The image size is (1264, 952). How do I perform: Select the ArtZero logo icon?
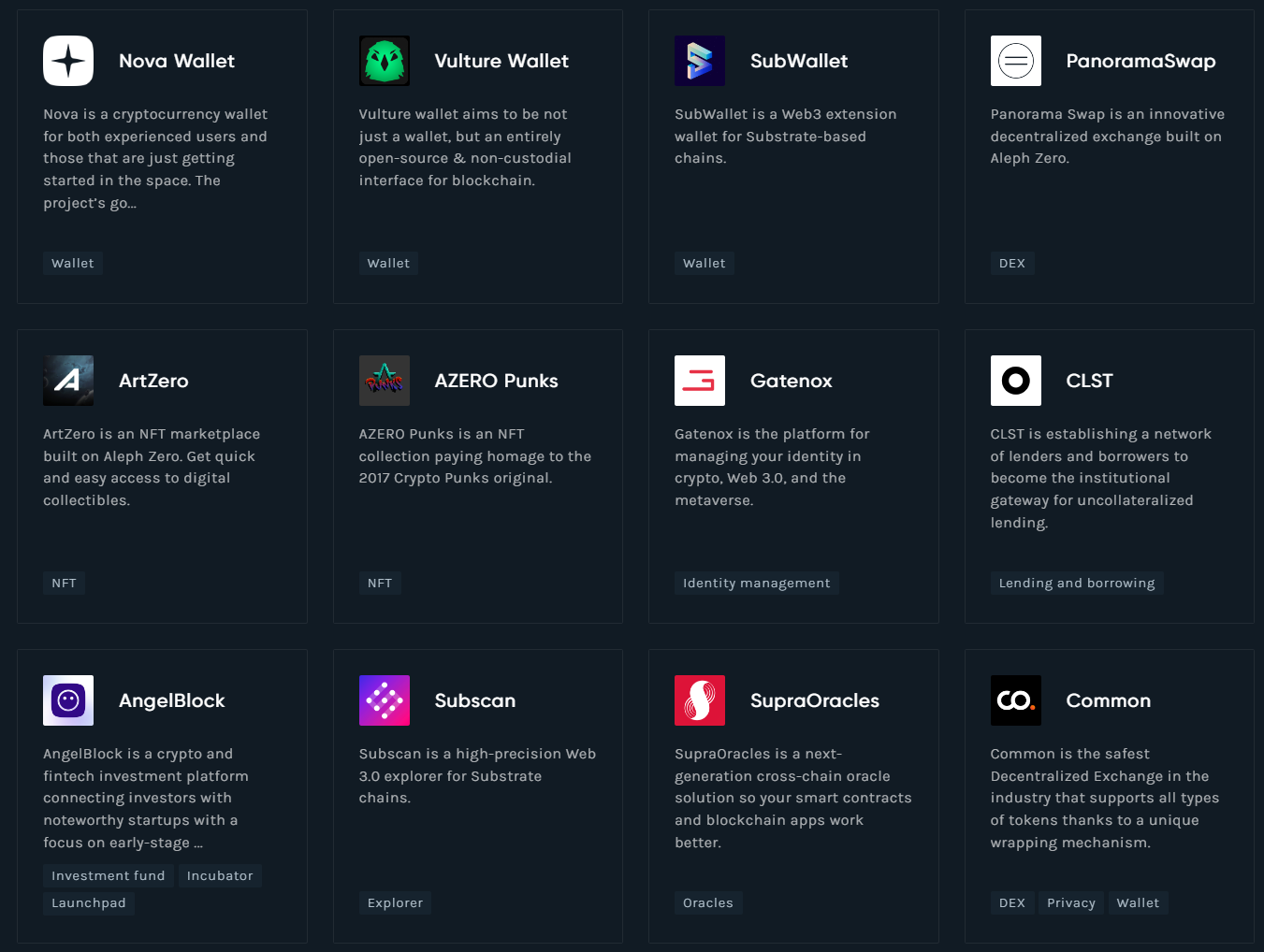pos(68,381)
